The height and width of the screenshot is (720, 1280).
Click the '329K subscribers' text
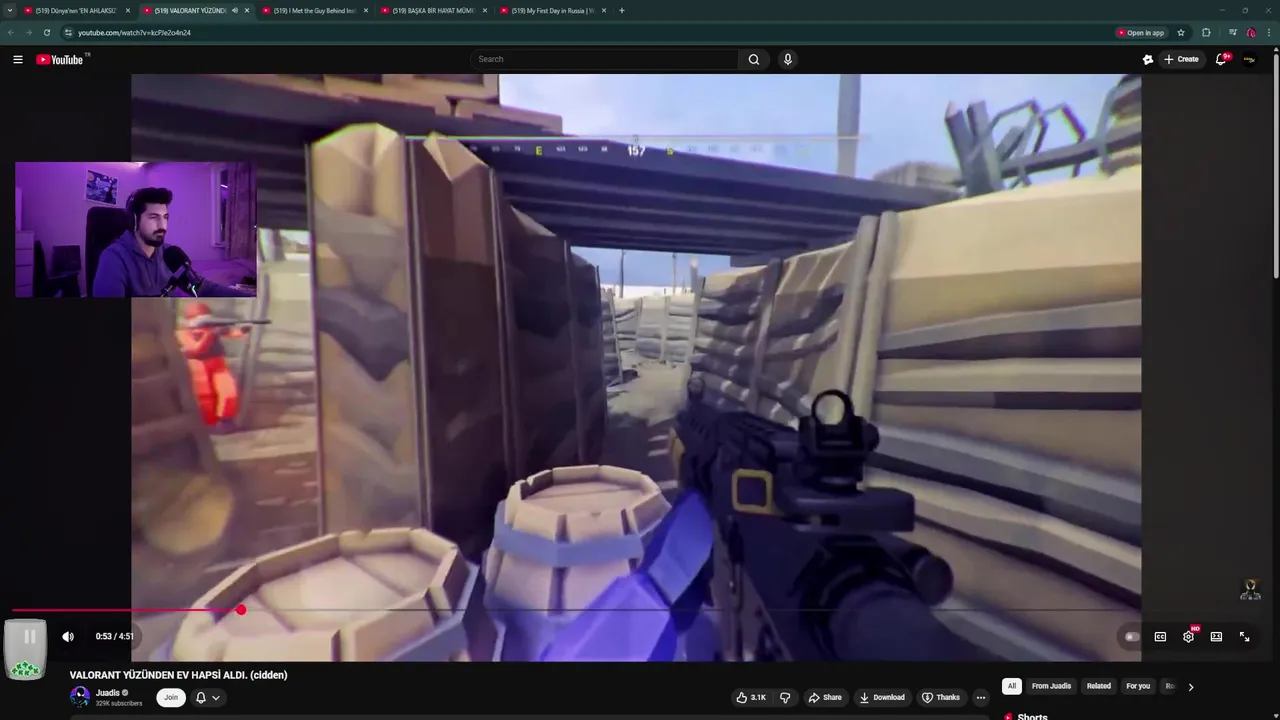[119, 703]
